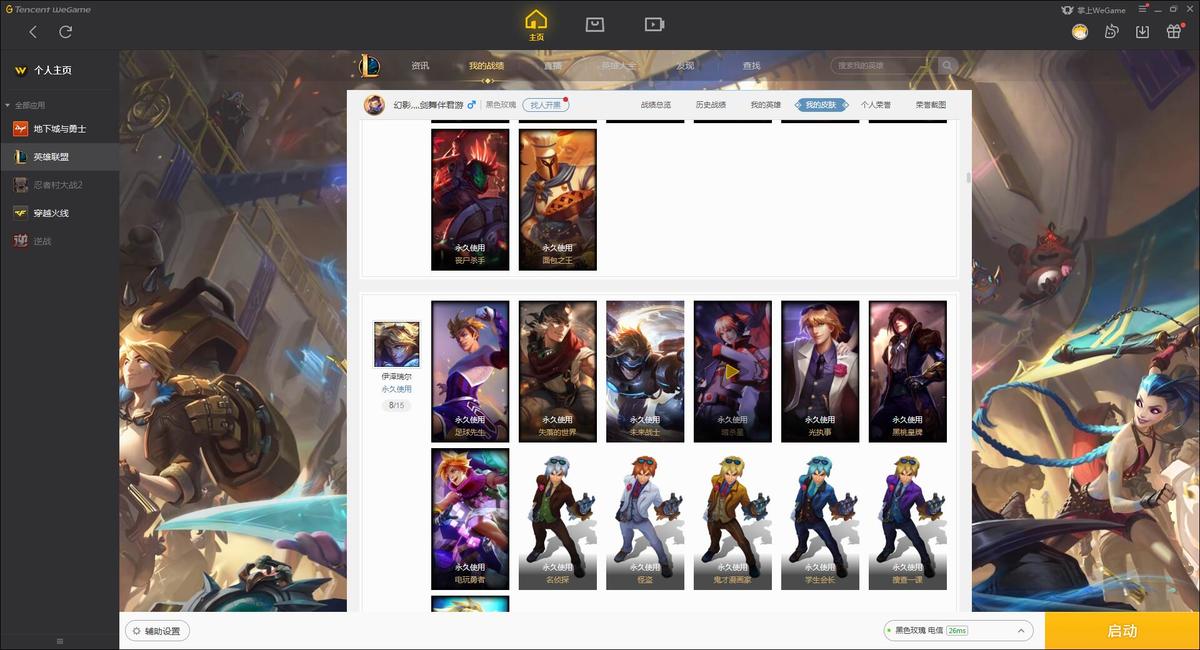Open the gift box icon

pyautogui.click(x=1174, y=32)
